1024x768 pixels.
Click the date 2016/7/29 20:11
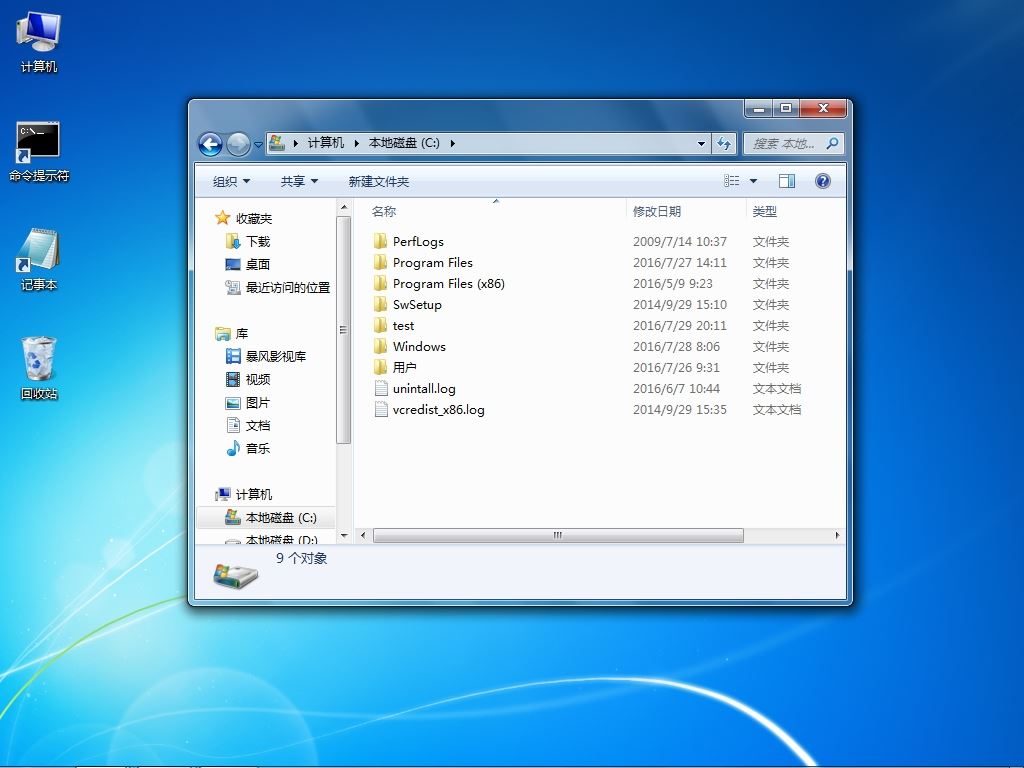(x=679, y=325)
